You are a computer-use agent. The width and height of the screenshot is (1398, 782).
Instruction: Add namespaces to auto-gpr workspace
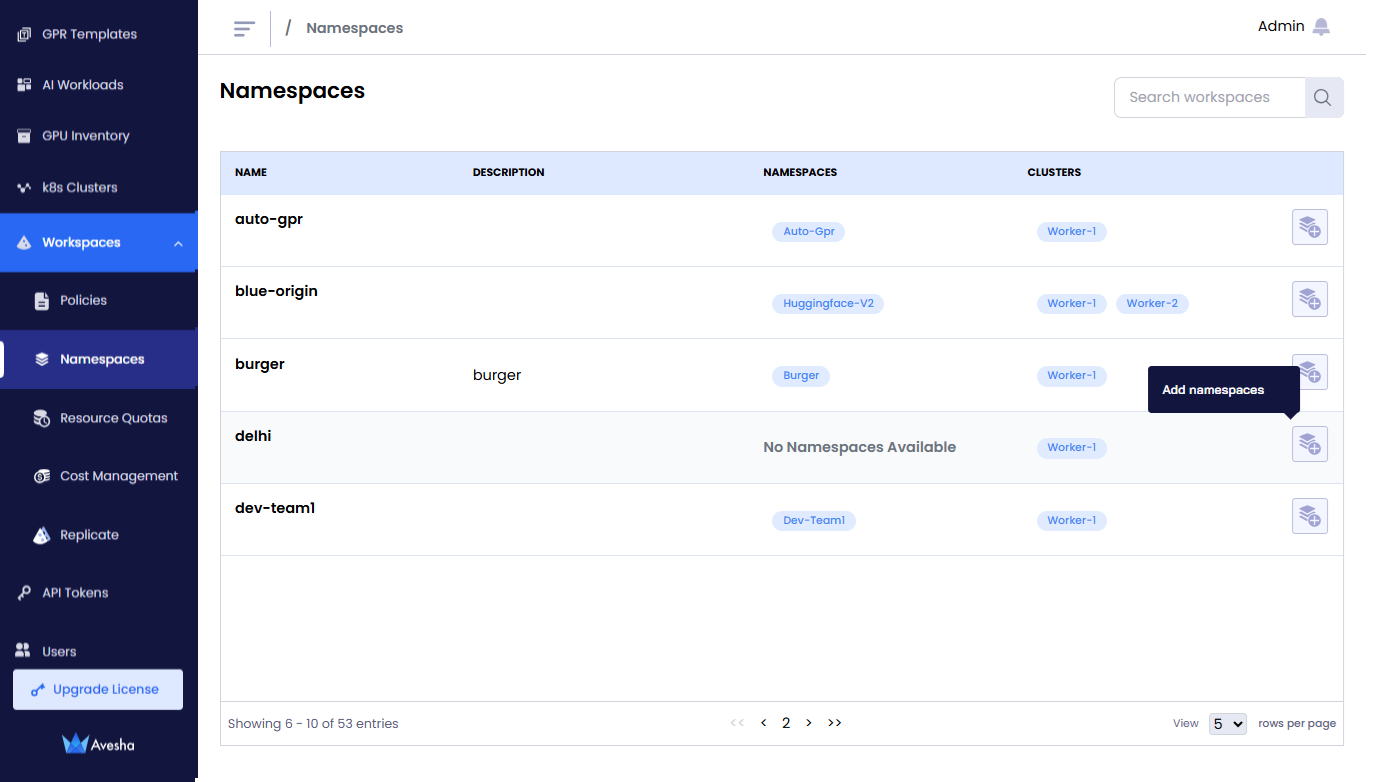[x=1309, y=228]
